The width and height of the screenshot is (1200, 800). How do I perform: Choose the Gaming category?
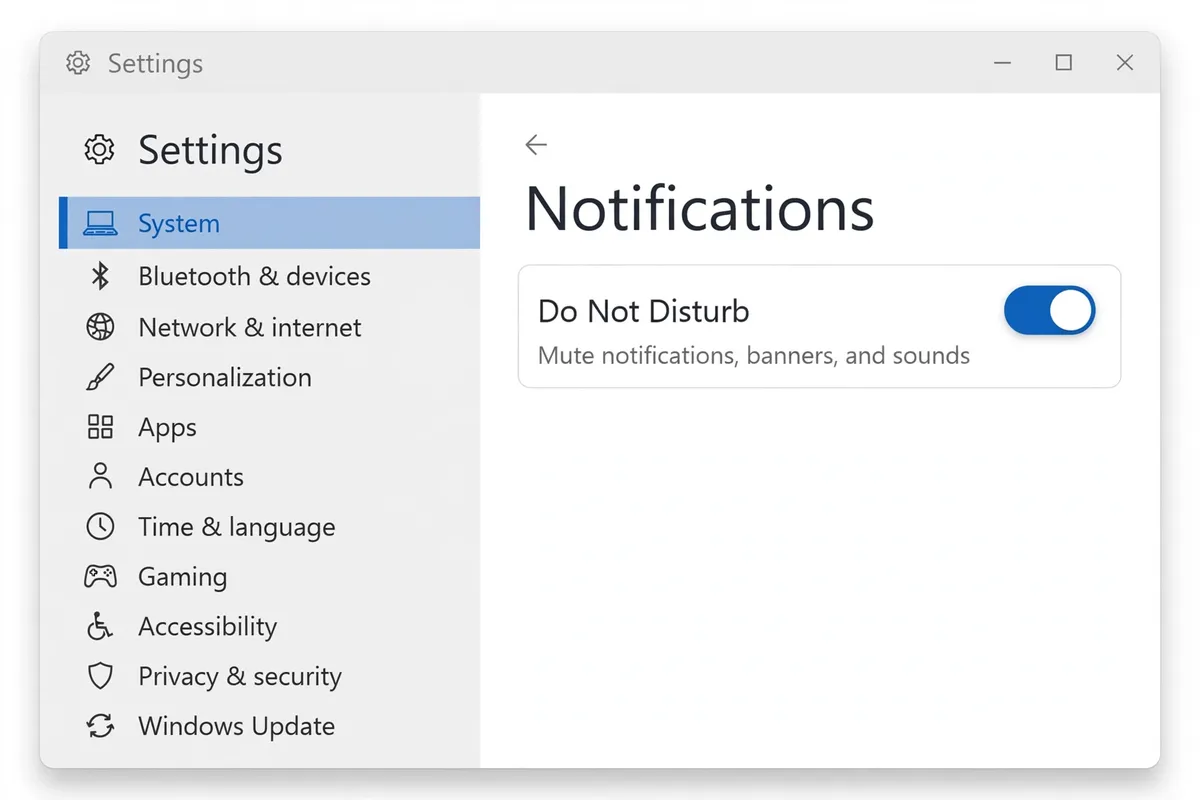click(270, 577)
